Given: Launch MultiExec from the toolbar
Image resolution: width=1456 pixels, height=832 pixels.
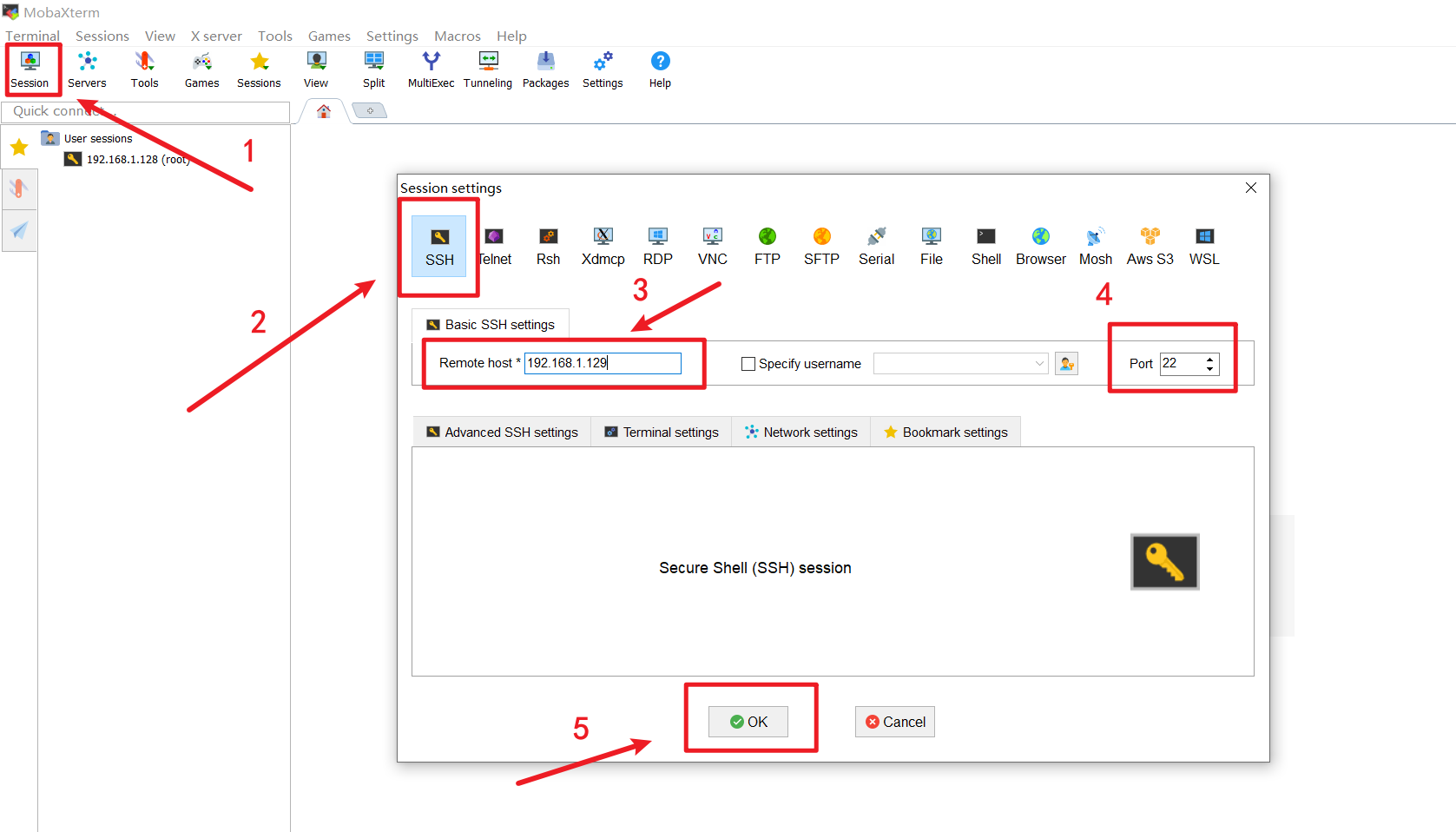Looking at the screenshot, I should (431, 70).
